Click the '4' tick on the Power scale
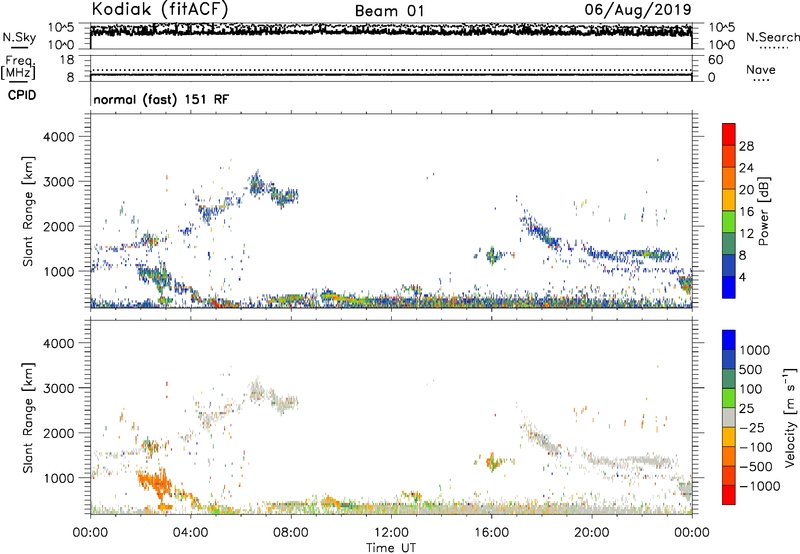This screenshot has height=554, width=800. [743, 277]
